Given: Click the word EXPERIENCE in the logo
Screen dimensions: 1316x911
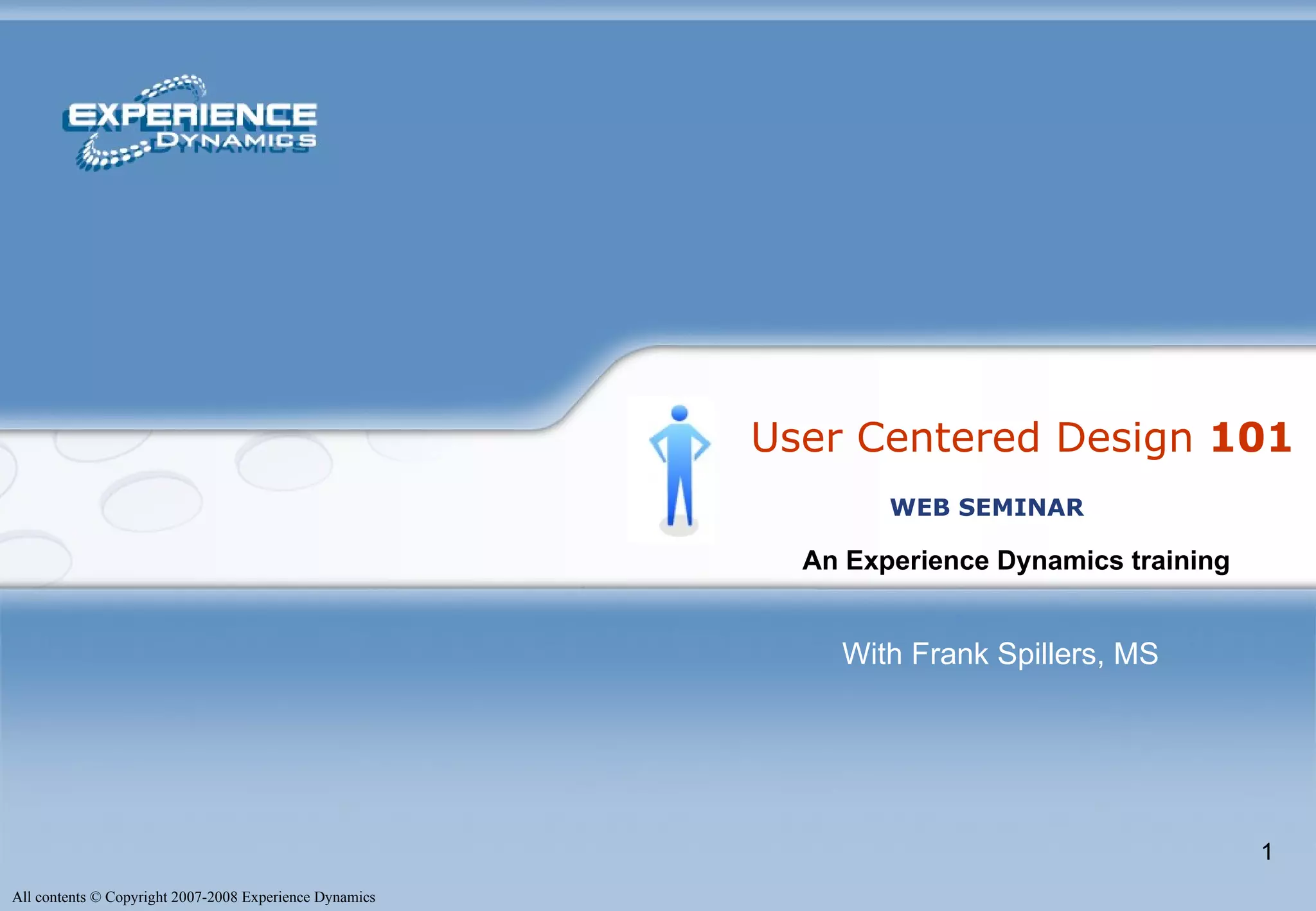Looking at the screenshot, I should pos(193,116).
